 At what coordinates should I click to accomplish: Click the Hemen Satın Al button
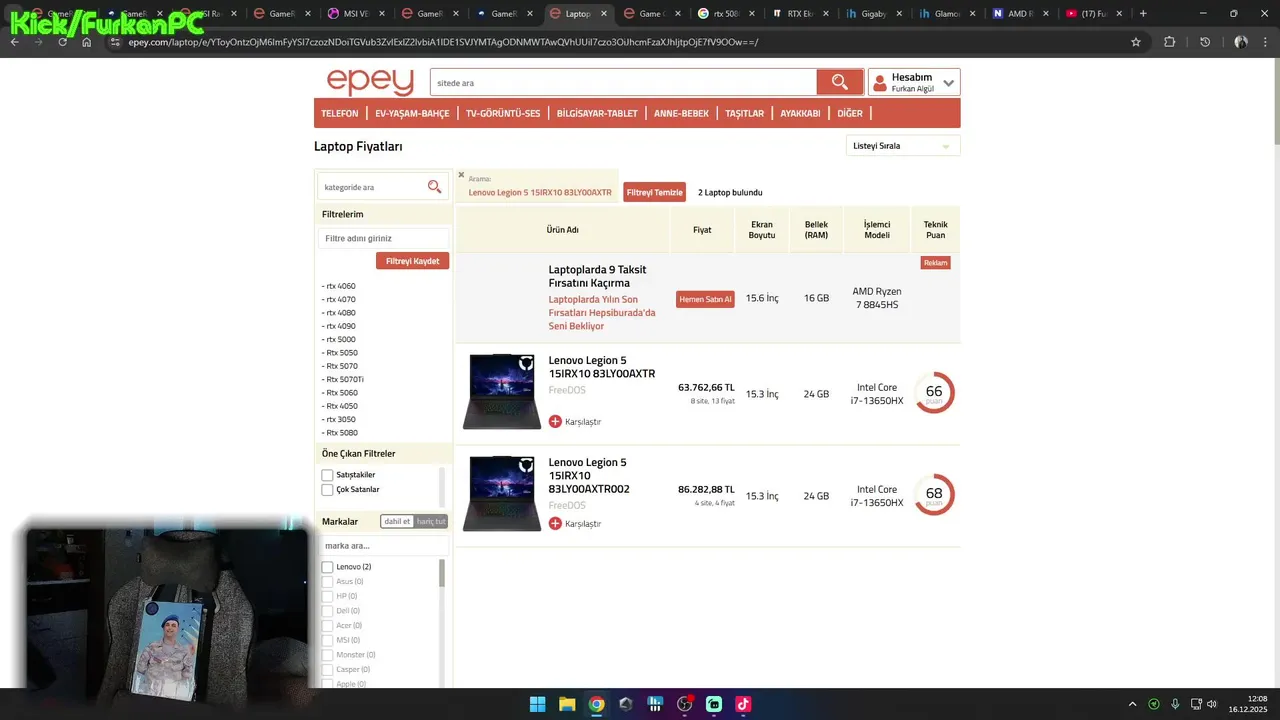705,299
